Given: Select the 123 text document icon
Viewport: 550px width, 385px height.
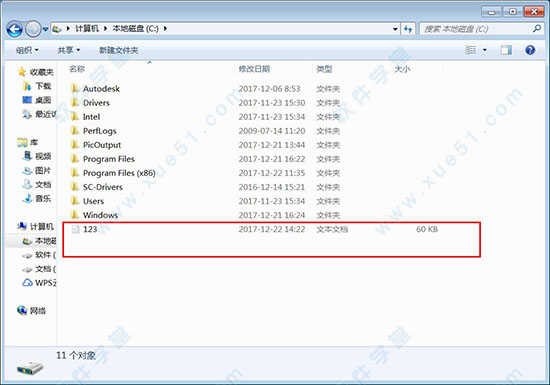Looking at the screenshot, I should 75,229.
